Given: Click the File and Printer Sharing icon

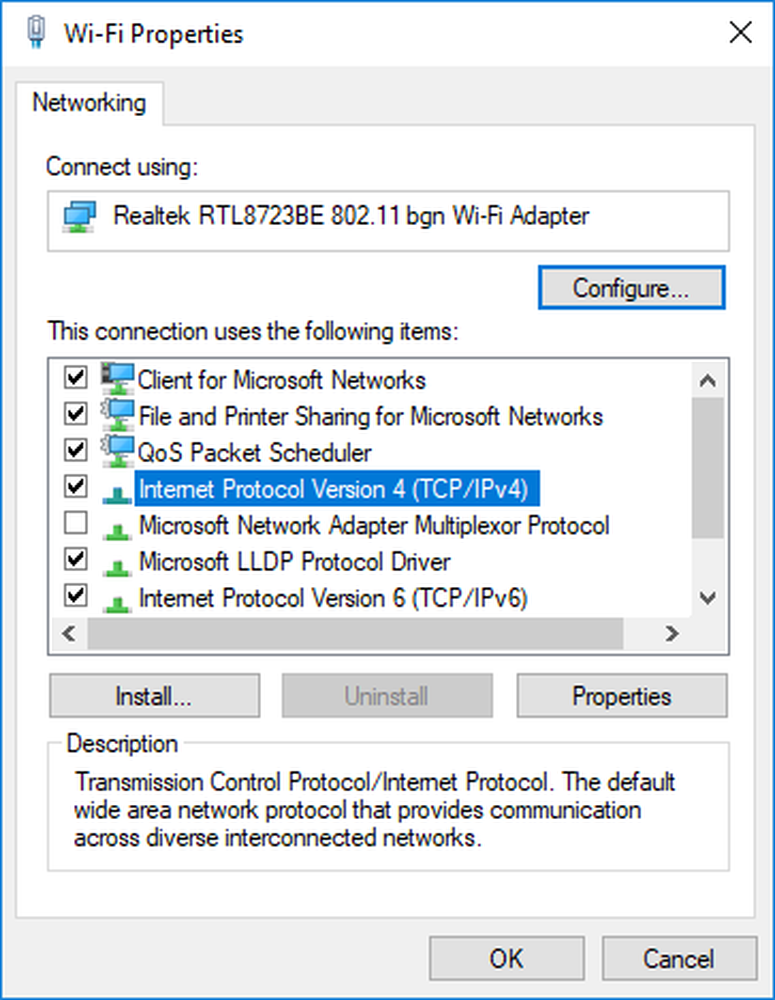Looking at the screenshot, I should click(116, 416).
